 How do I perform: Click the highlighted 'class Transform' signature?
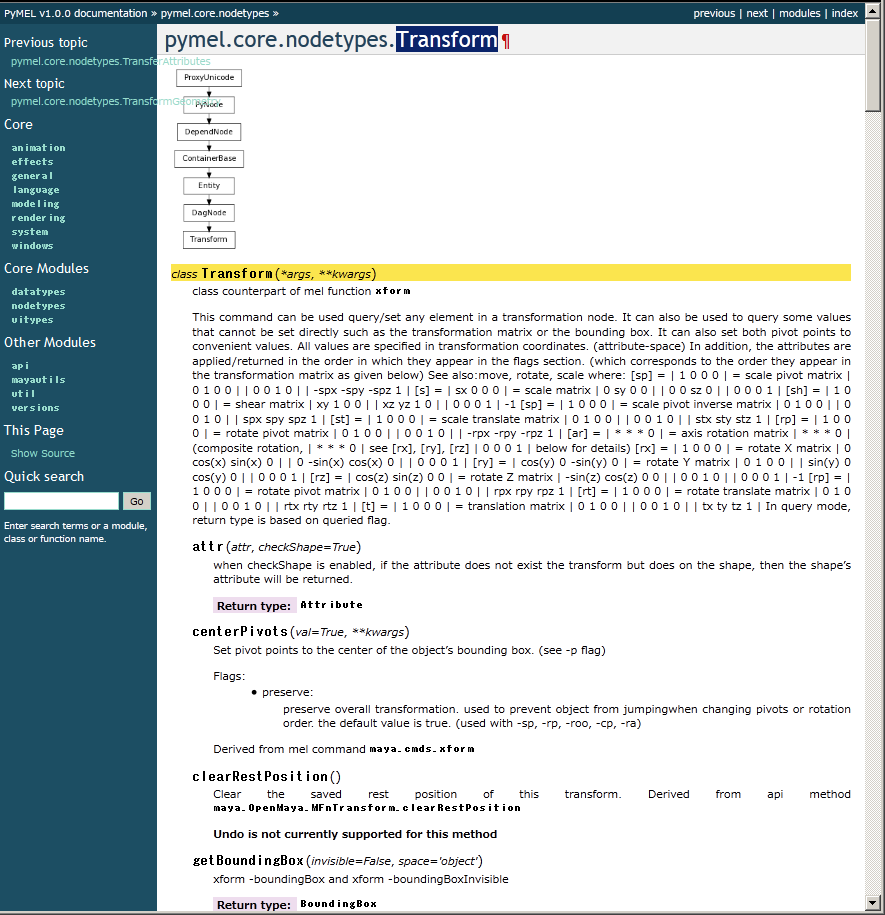(510, 273)
